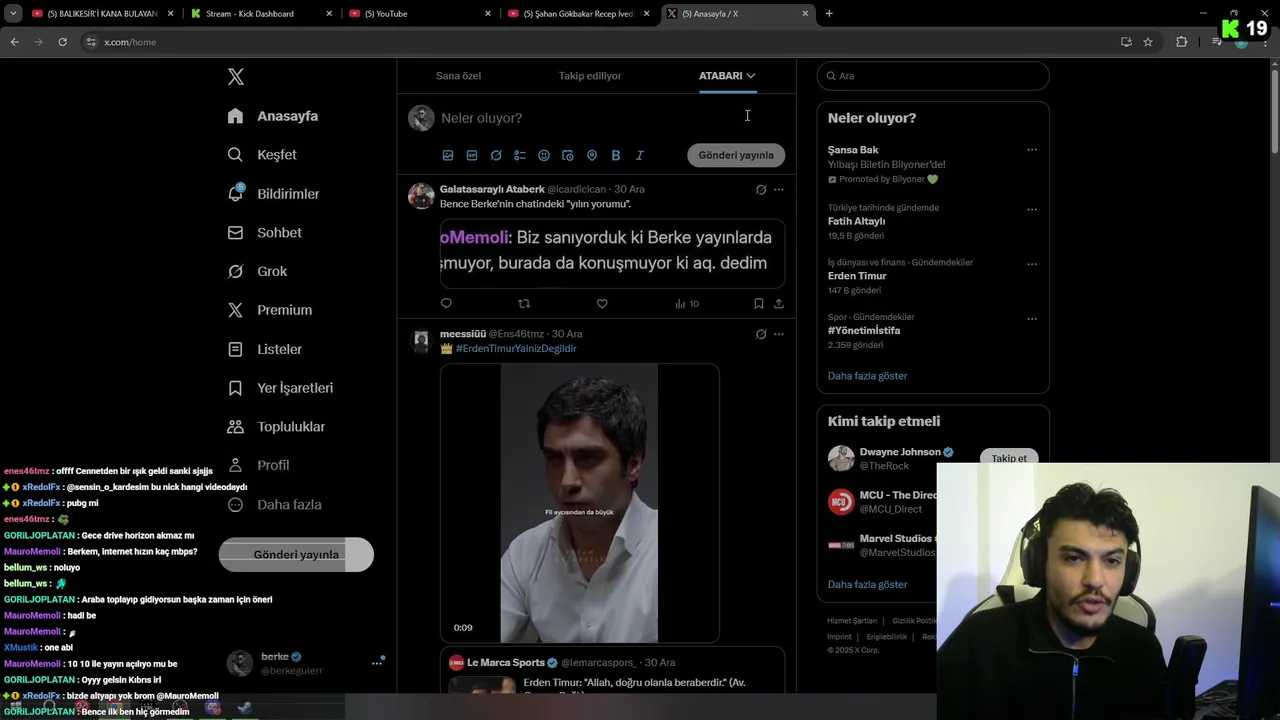Add location tag to the post

[592, 155]
